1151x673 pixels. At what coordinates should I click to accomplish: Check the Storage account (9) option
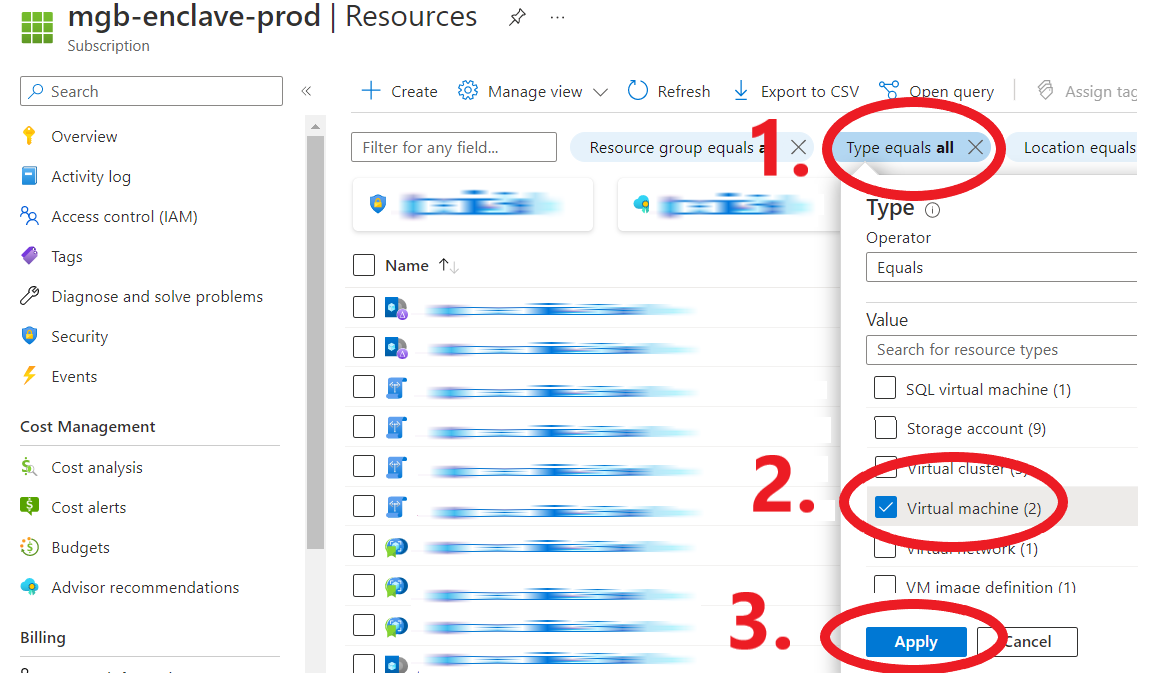[x=885, y=427]
